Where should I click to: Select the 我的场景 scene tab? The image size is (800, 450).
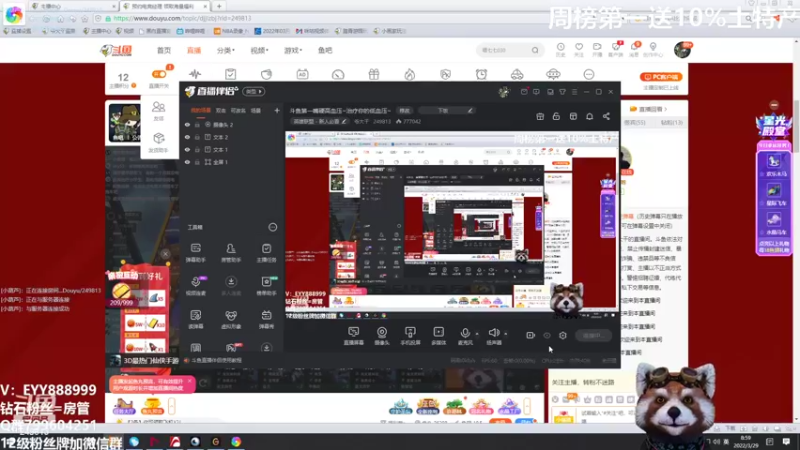point(201,110)
